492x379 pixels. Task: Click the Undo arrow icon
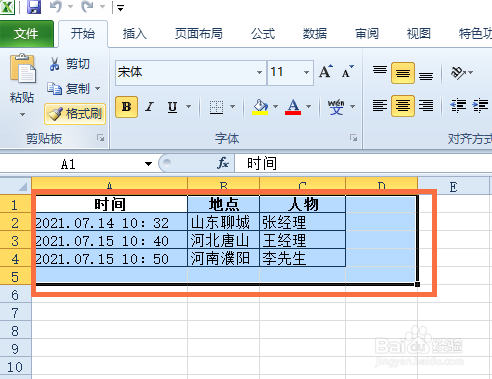click(x=56, y=7)
